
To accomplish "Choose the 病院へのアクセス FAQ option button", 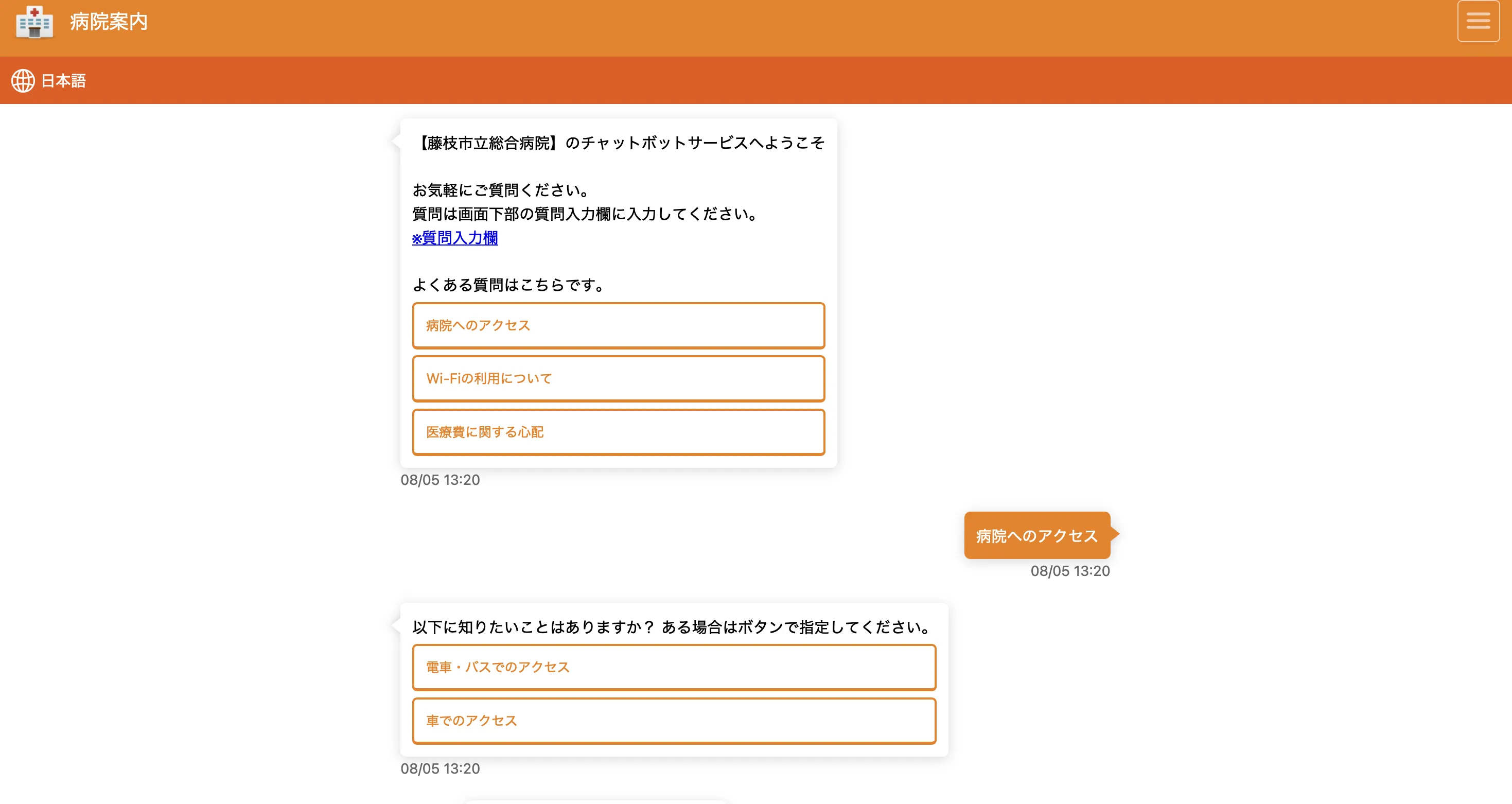I will pyautogui.click(x=618, y=326).
